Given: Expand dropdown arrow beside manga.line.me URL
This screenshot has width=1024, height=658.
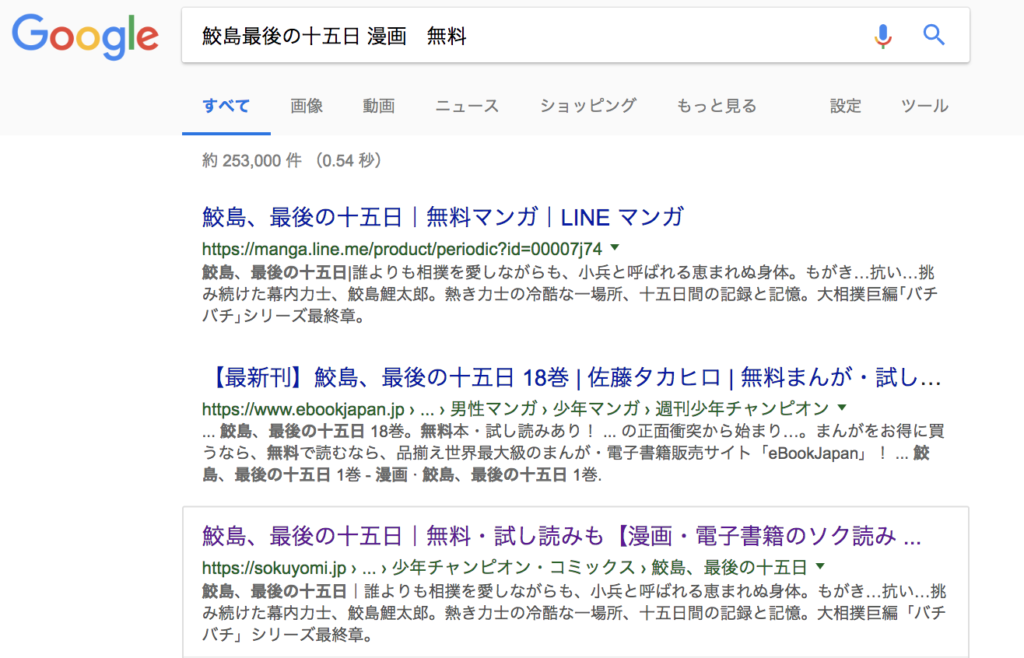Looking at the screenshot, I should [x=615, y=247].
